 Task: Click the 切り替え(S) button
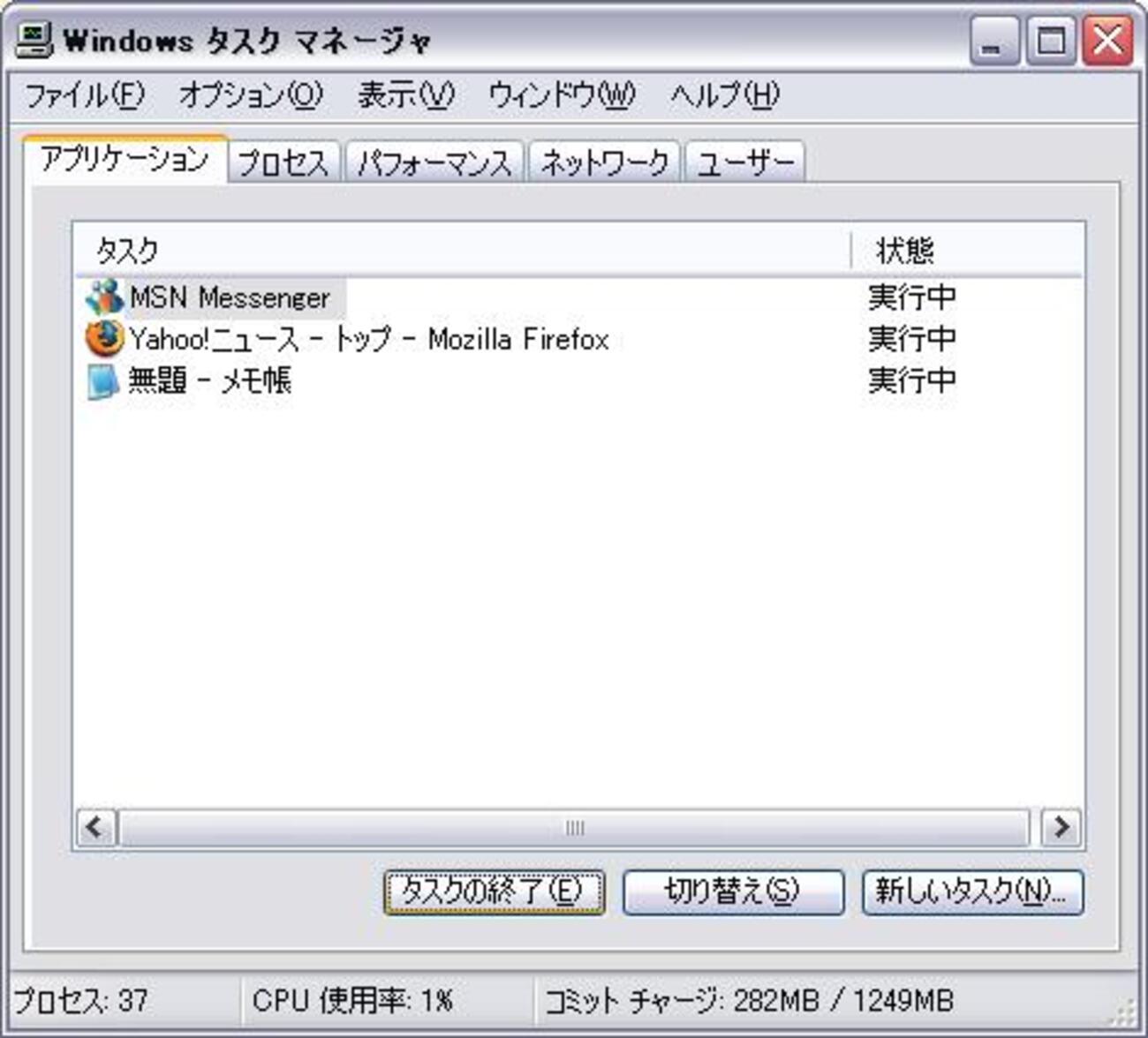tap(733, 892)
